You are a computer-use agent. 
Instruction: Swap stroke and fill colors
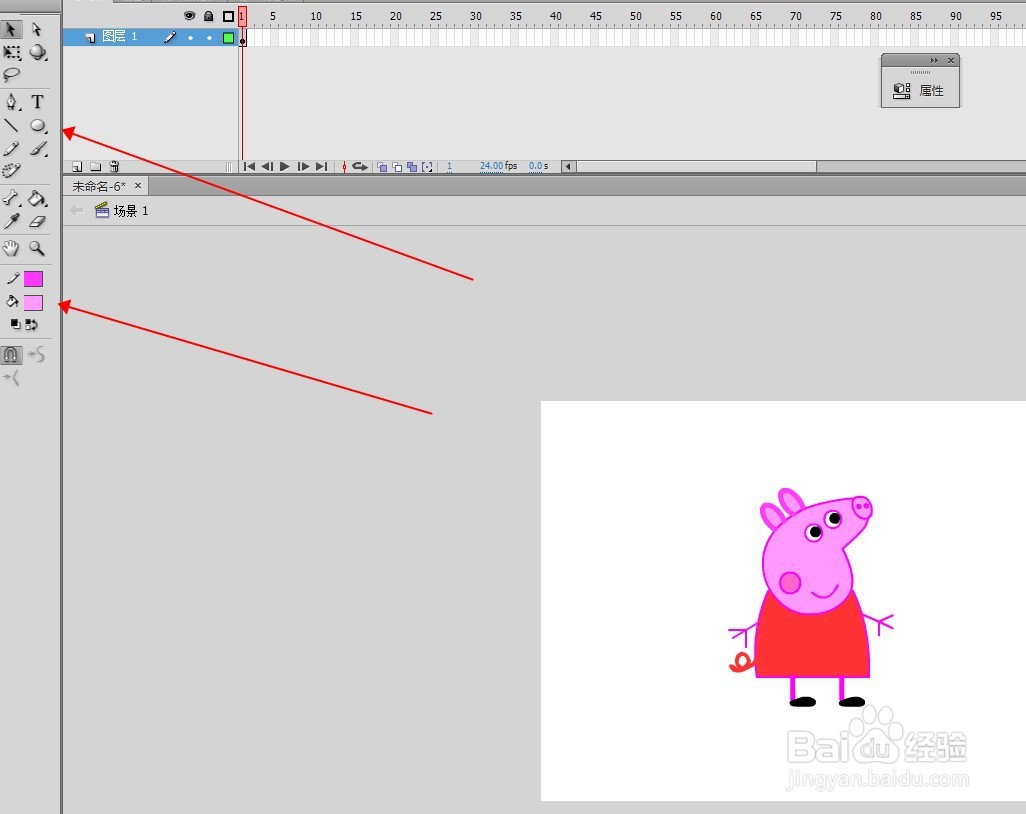coord(31,325)
